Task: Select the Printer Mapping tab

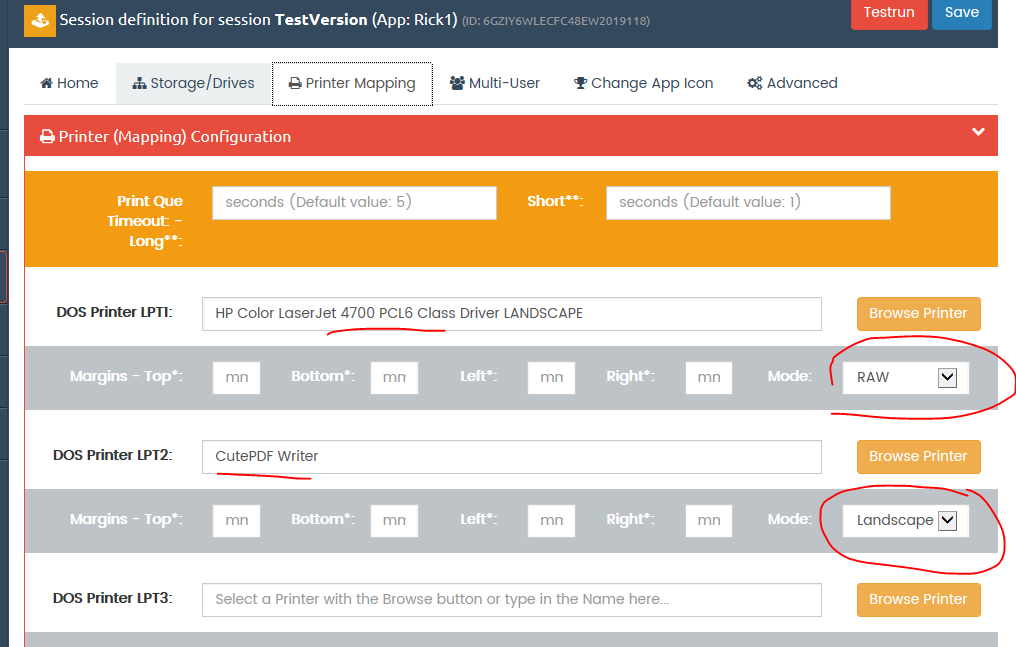Action: (x=352, y=83)
